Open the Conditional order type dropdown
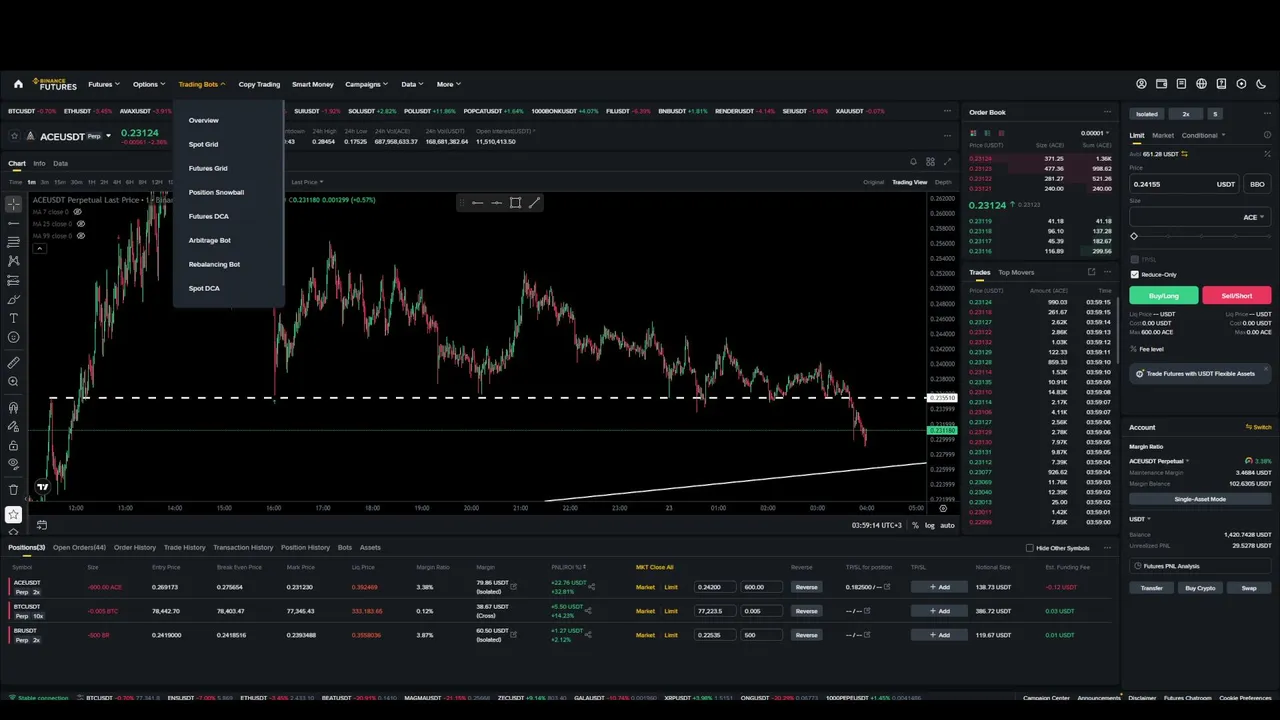Viewport: 1280px width, 720px height. (x=1203, y=135)
